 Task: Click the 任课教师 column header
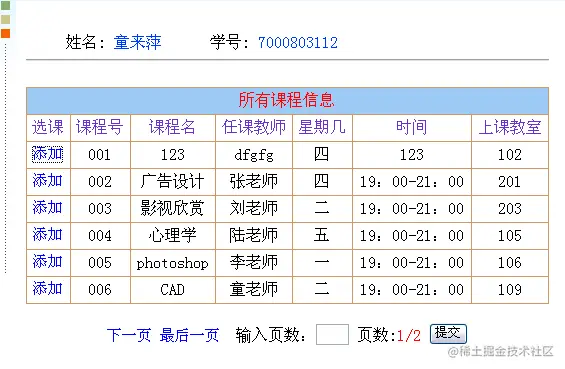click(x=254, y=128)
